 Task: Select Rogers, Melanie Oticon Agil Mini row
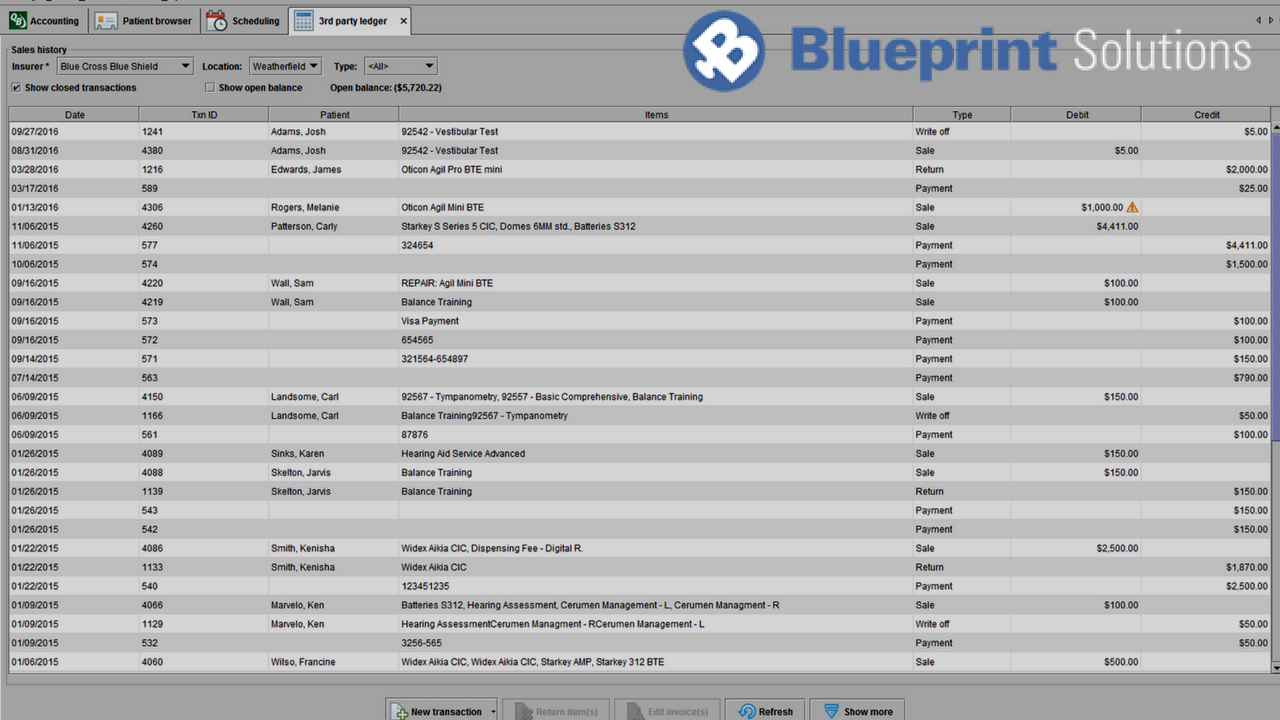(640, 208)
